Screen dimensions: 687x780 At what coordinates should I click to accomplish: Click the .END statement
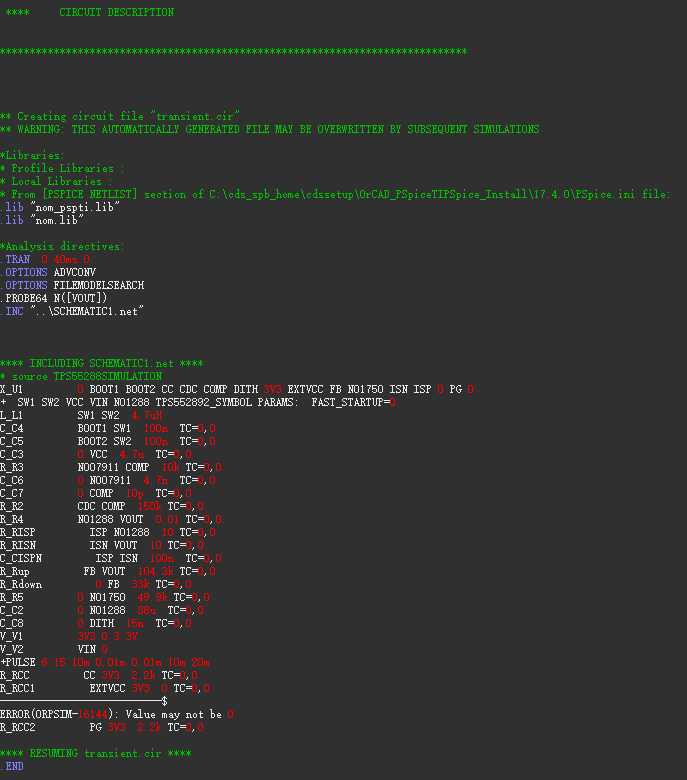click(12, 766)
